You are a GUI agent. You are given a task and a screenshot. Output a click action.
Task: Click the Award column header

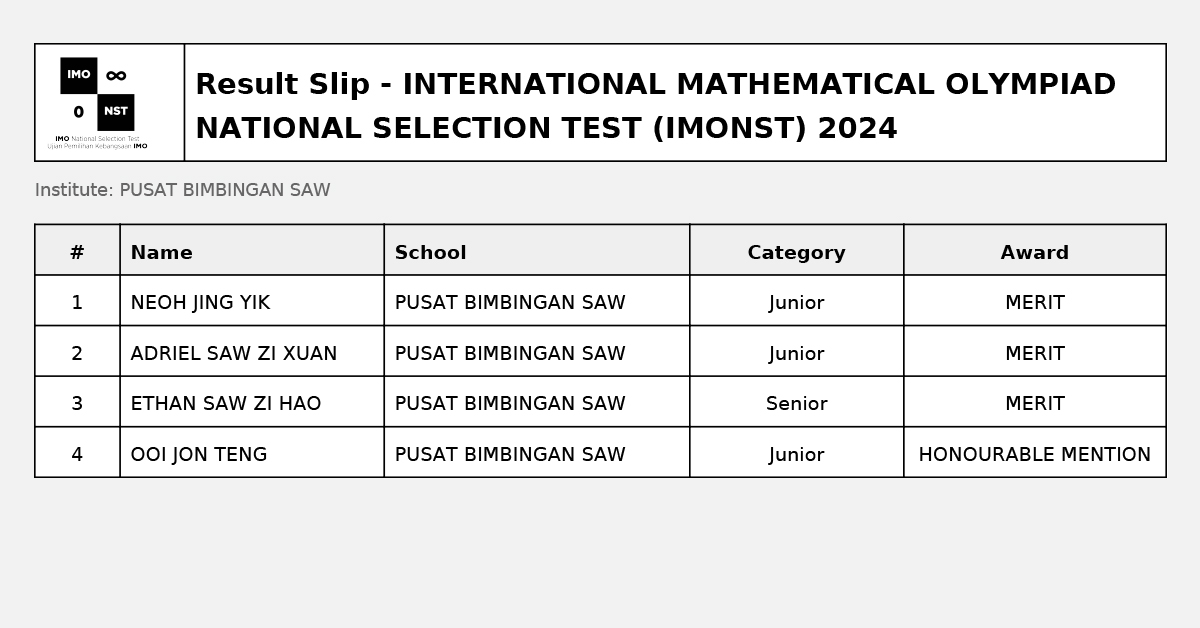pos(1034,253)
